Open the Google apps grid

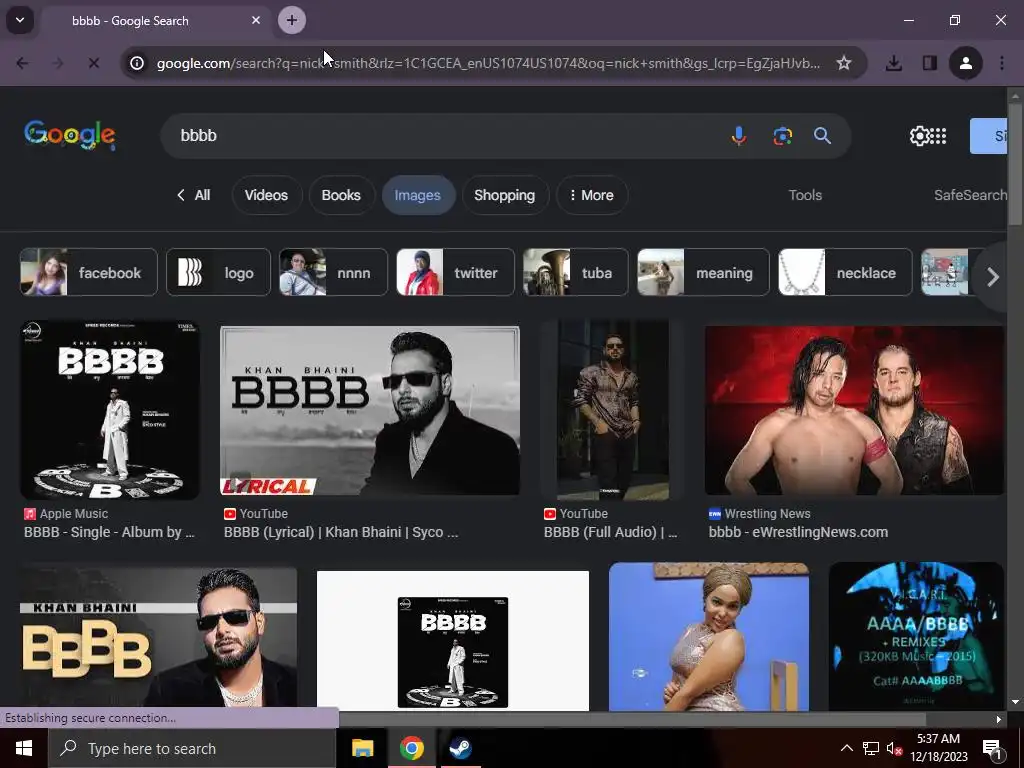coord(938,136)
